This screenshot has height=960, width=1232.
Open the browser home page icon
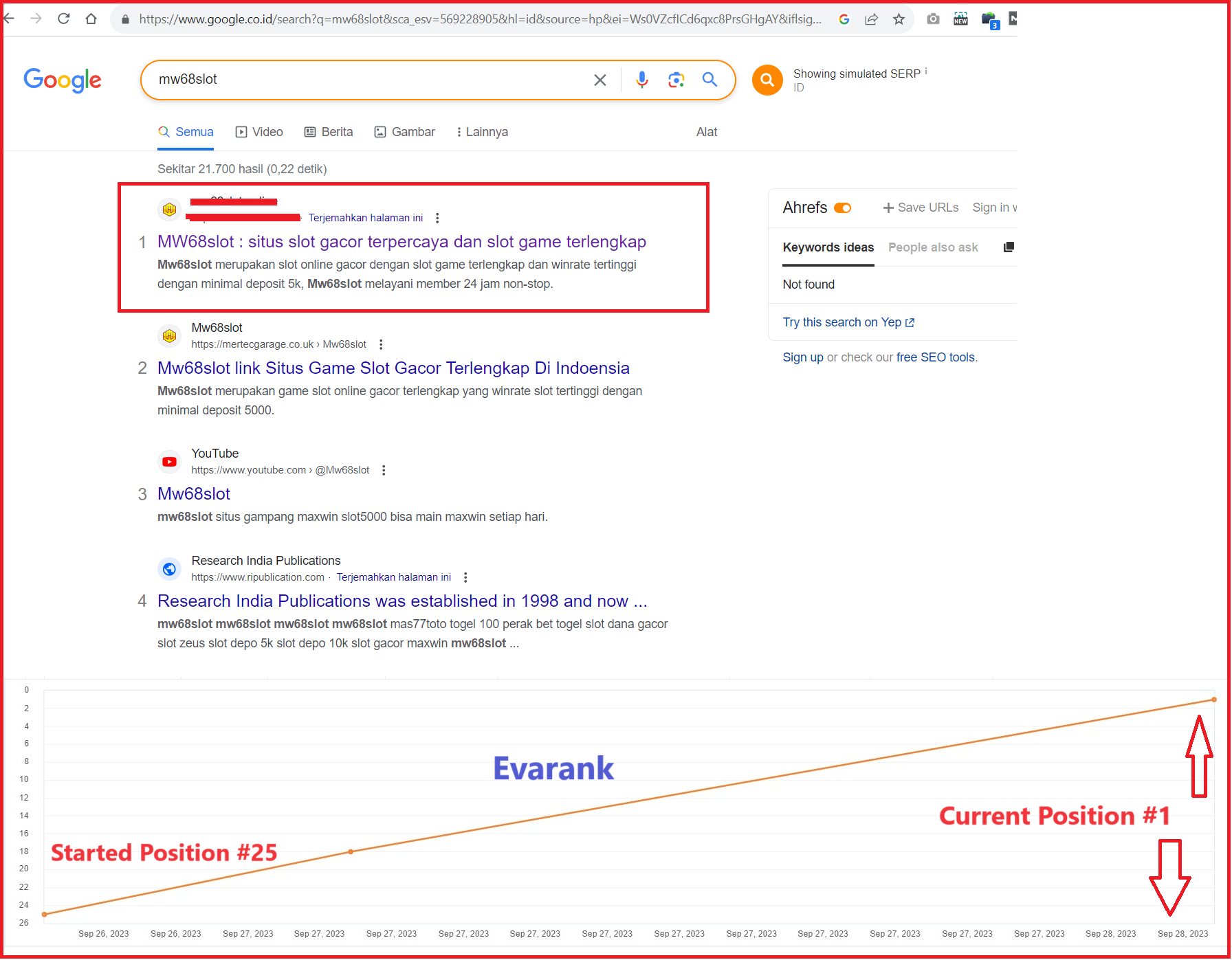(91, 19)
